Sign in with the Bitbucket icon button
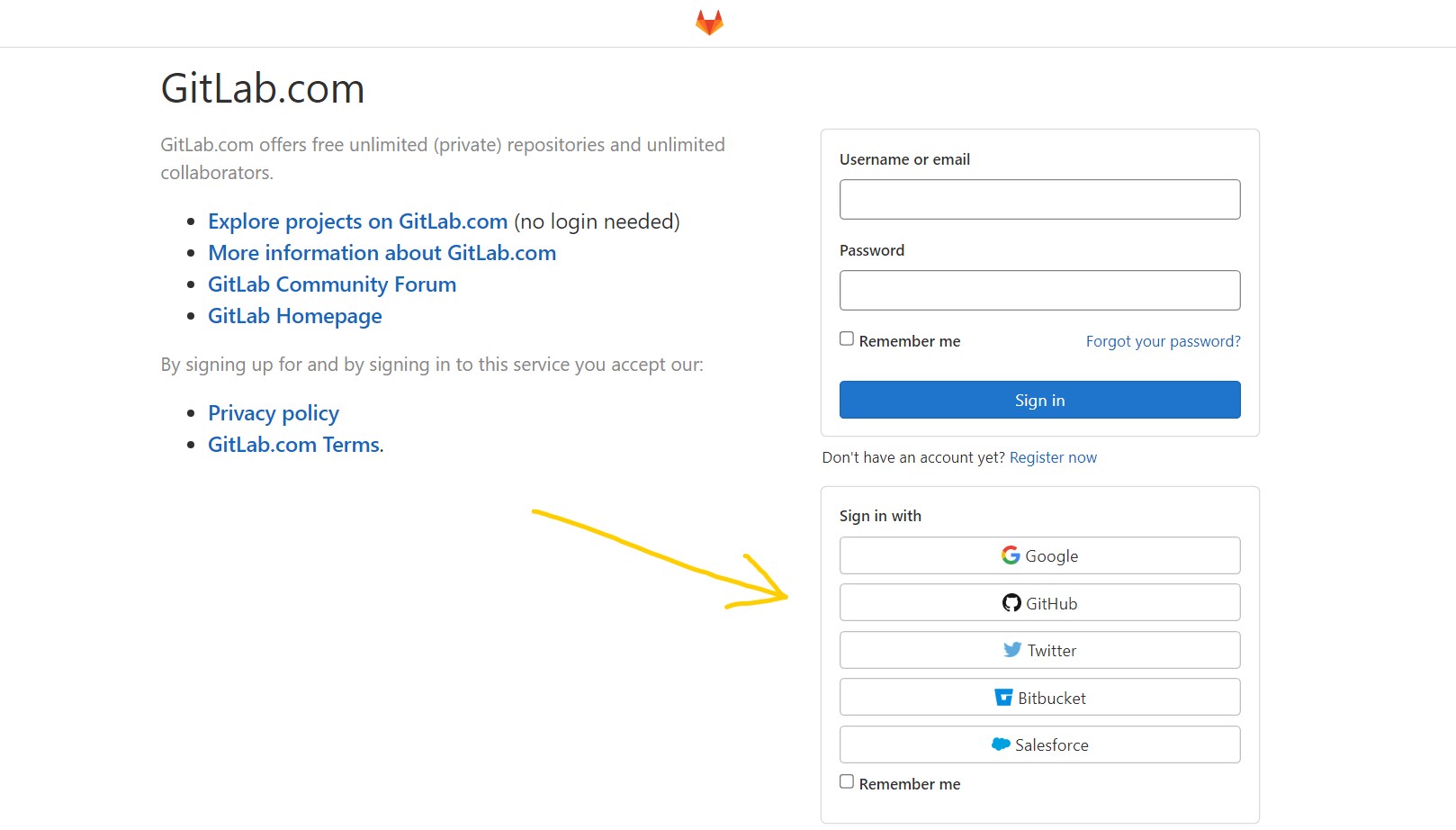The image size is (1456, 830). click(1039, 697)
